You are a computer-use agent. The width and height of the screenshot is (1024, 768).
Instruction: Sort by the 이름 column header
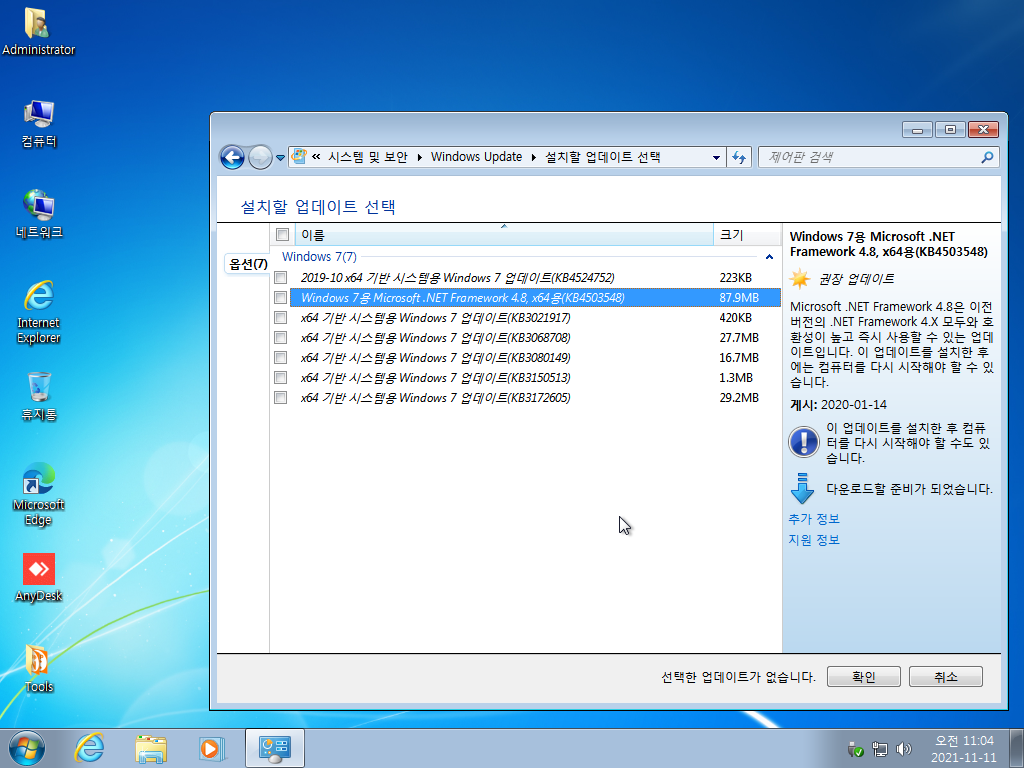click(504, 234)
